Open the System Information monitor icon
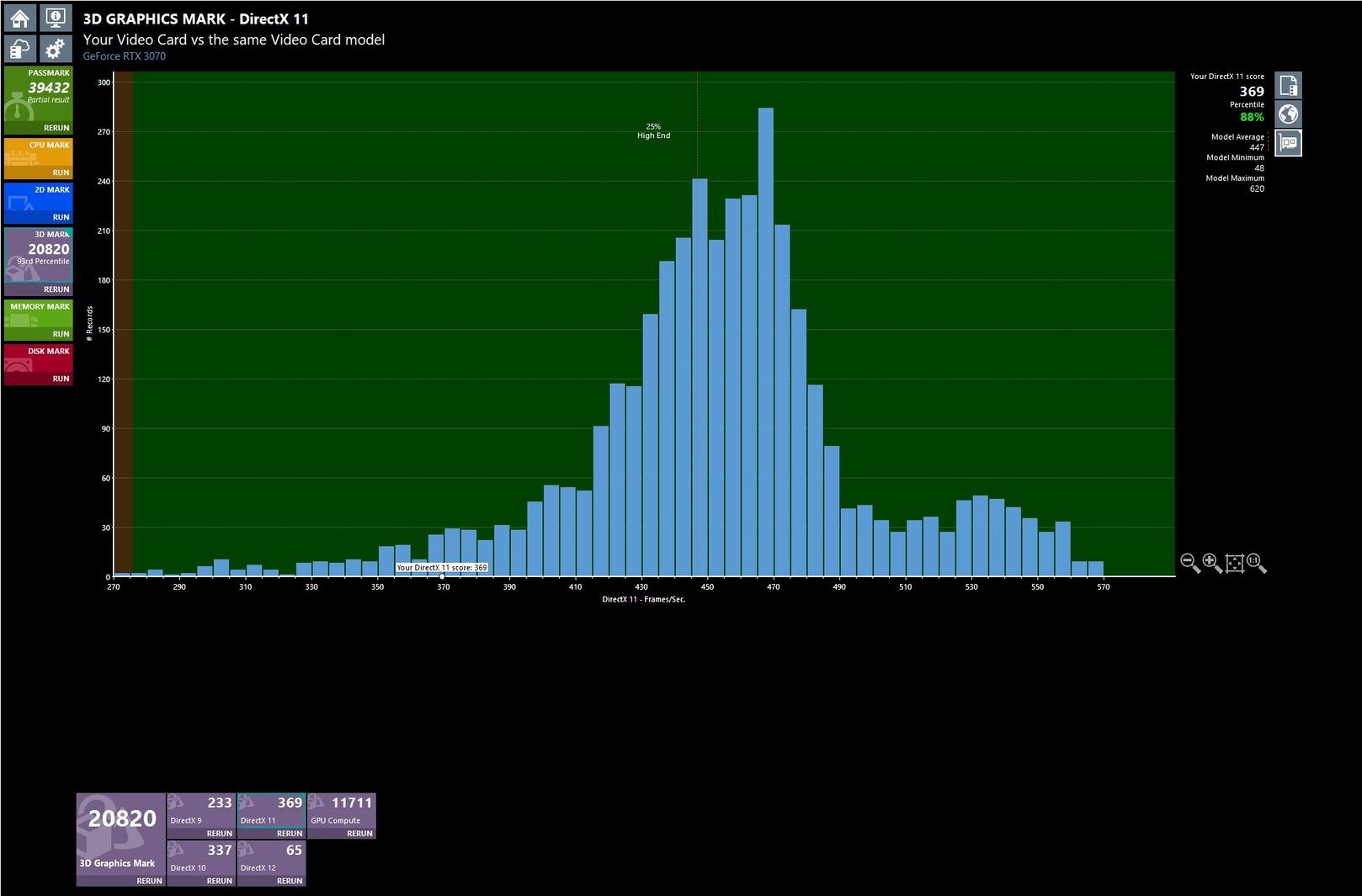1362x896 pixels. pyautogui.click(x=56, y=18)
